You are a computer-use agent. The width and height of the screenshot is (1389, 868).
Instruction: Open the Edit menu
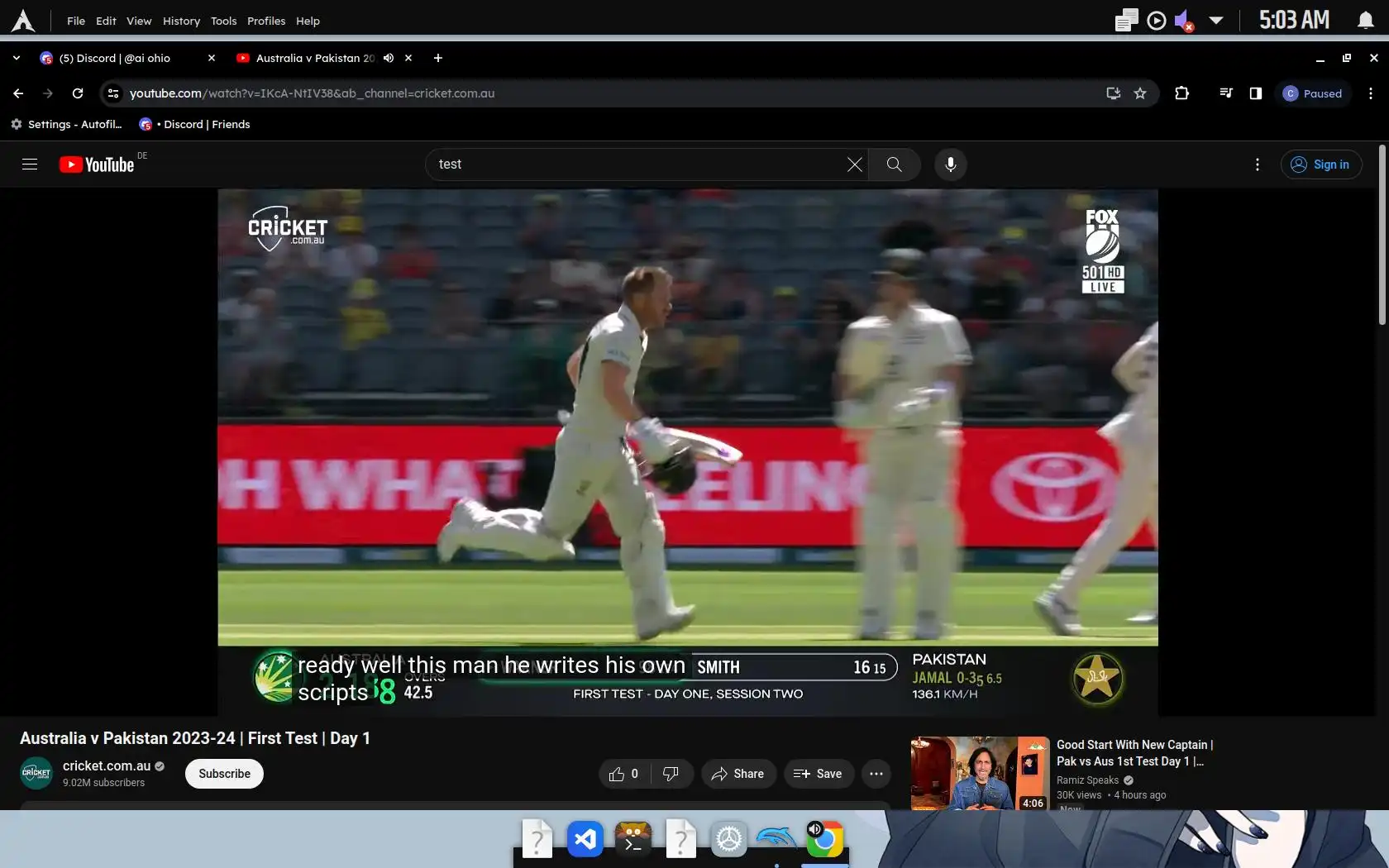point(106,21)
